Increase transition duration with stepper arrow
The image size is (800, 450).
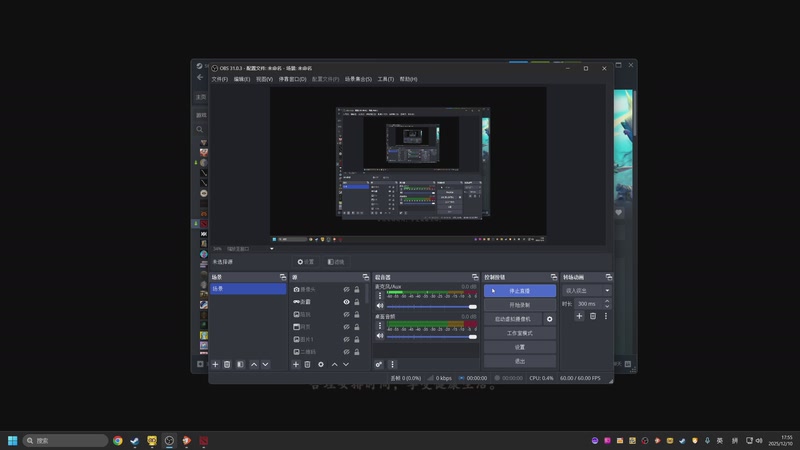click(606, 301)
